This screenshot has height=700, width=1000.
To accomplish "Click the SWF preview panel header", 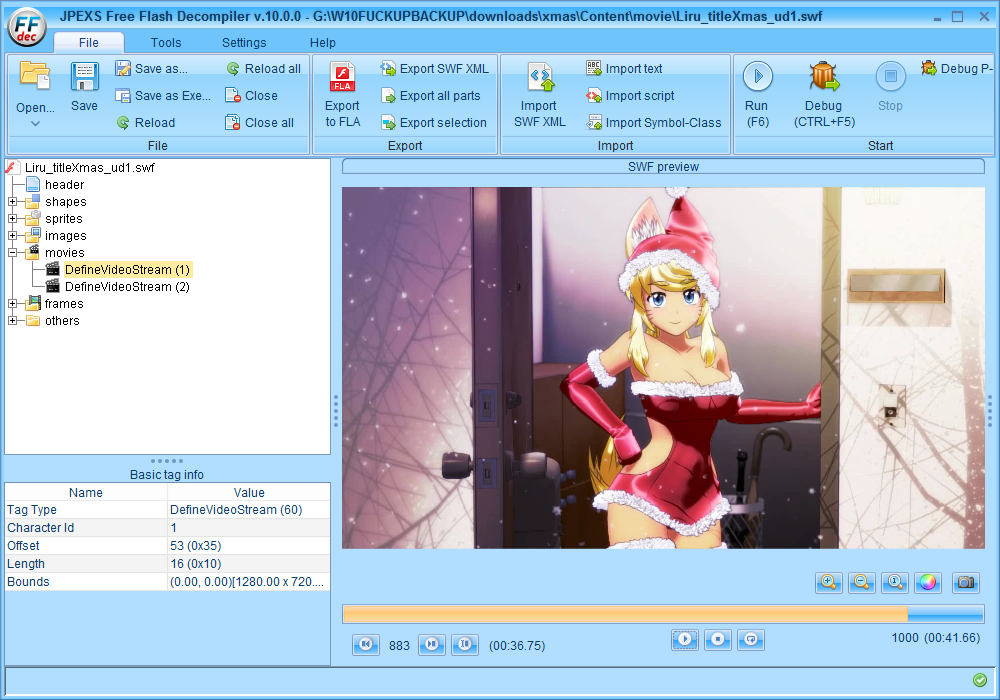I will tap(663, 166).
